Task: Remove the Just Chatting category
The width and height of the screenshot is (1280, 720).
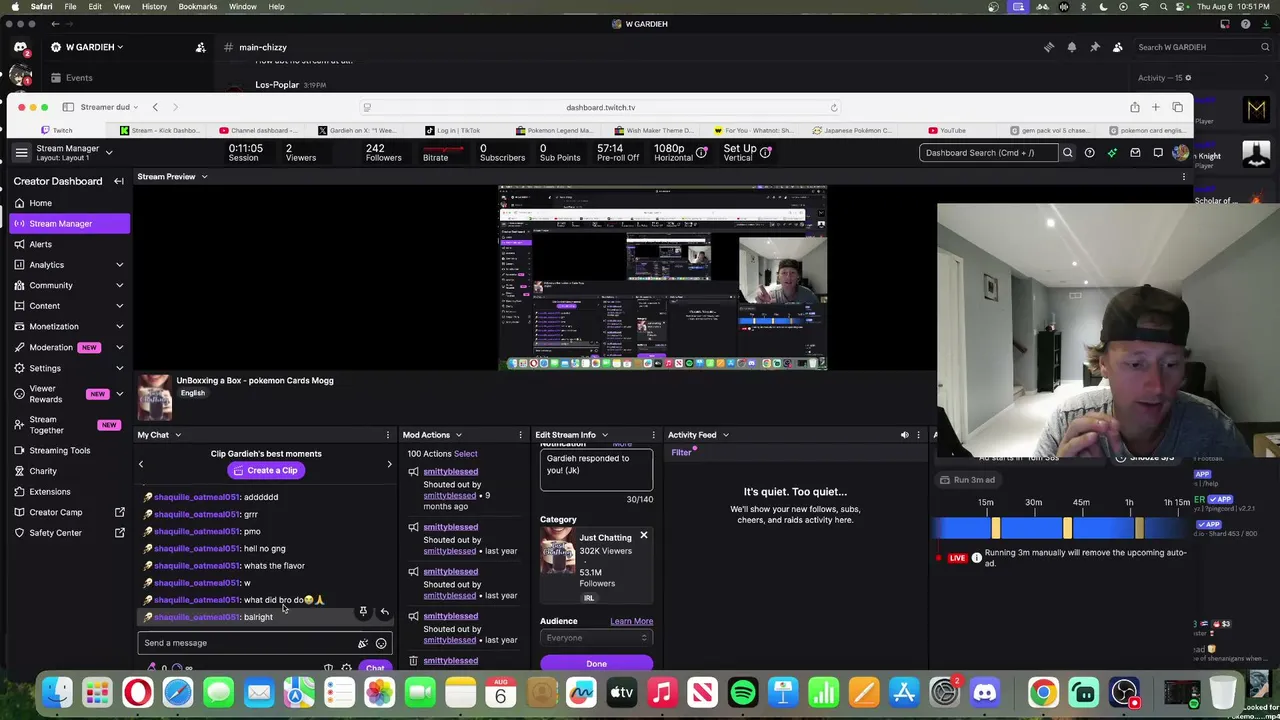Action: click(644, 536)
